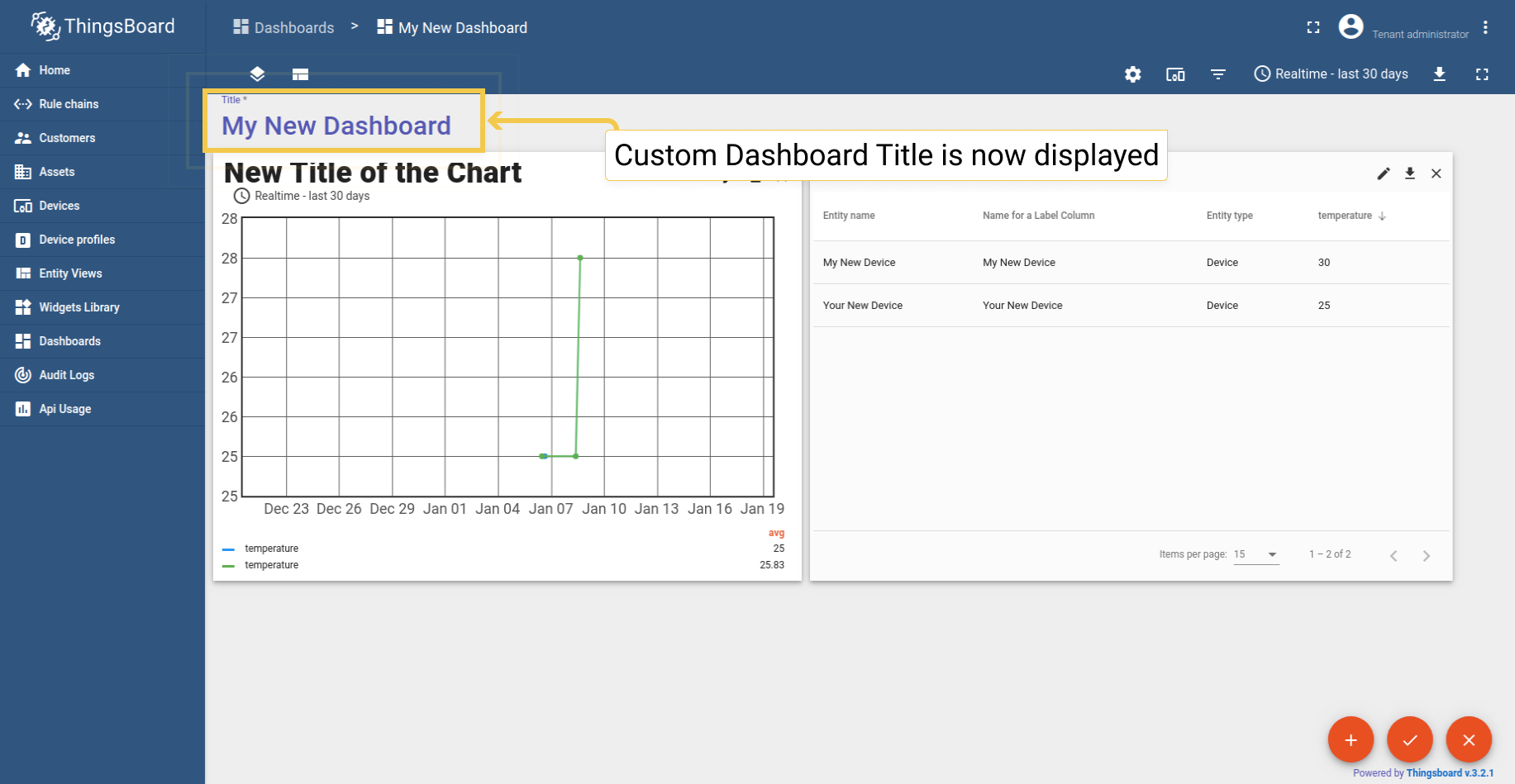Image resolution: width=1515 pixels, height=784 pixels.
Task: Select Dashboards in sidebar
Action: (x=102, y=341)
